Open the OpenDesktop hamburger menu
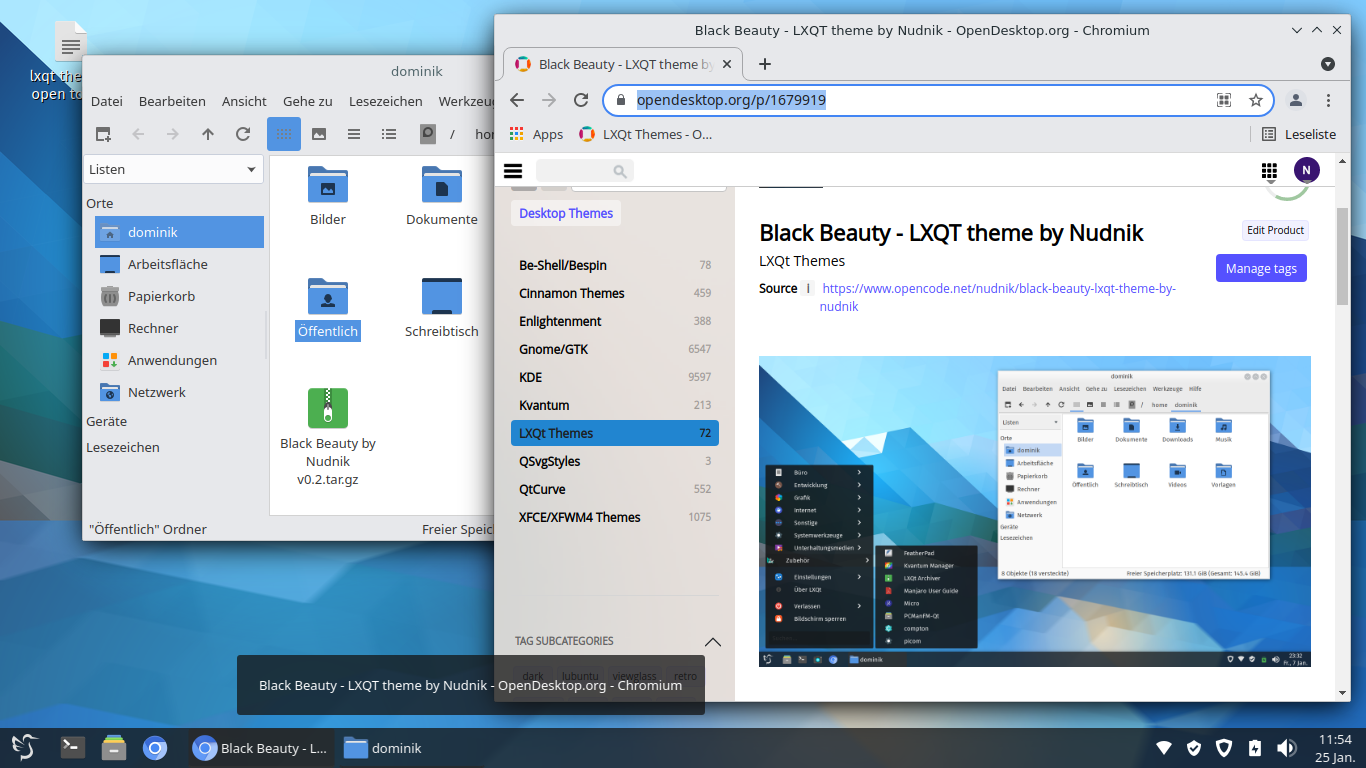Image resolution: width=1366 pixels, height=768 pixels. click(513, 171)
